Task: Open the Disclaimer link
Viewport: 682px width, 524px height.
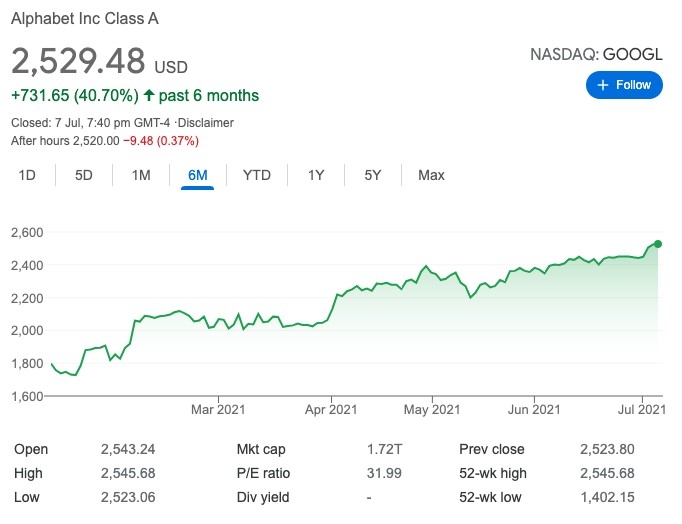Action: pyautogui.click(x=206, y=123)
